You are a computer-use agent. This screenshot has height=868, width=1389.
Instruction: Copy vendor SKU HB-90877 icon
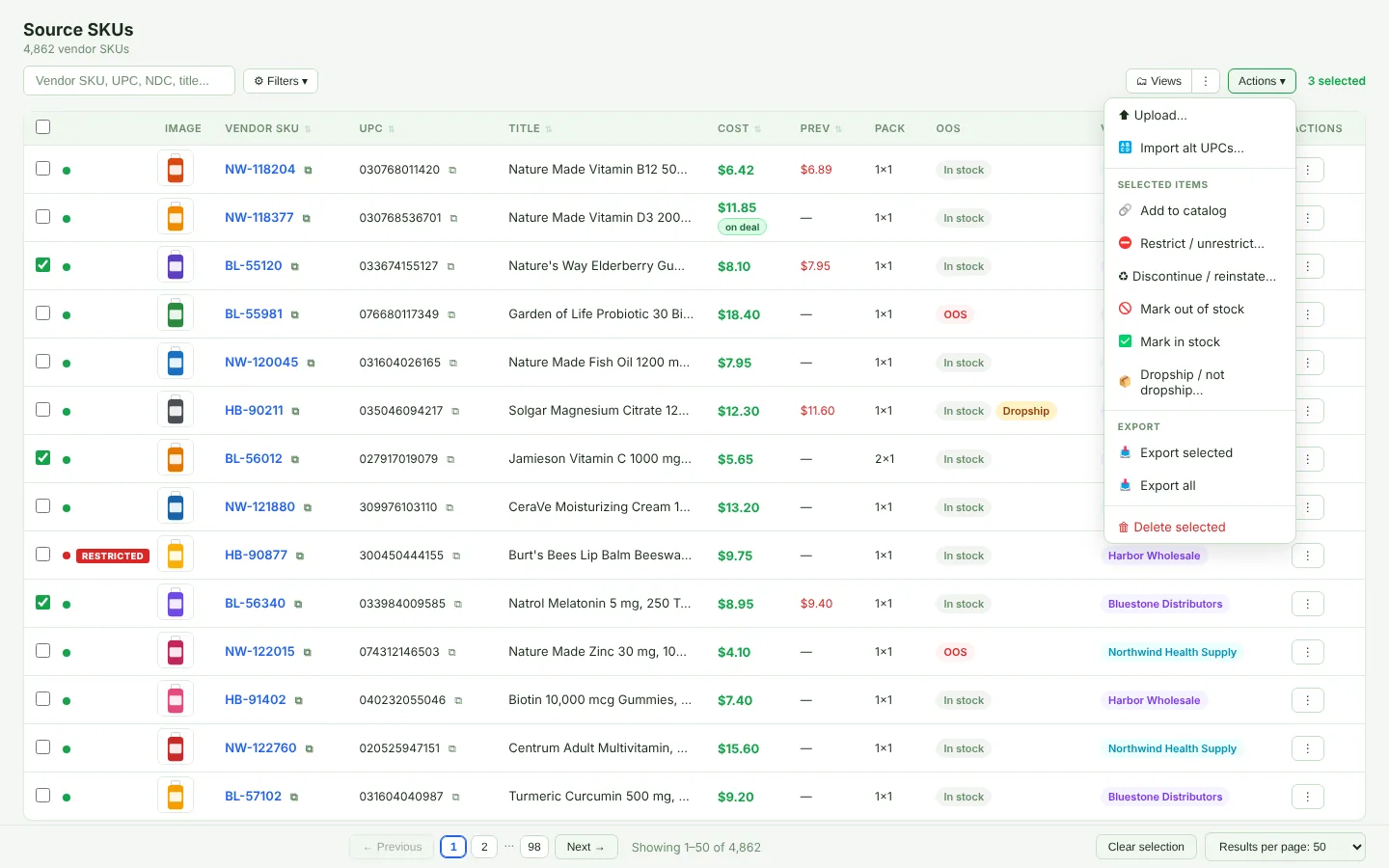pyautogui.click(x=300, y=556)
